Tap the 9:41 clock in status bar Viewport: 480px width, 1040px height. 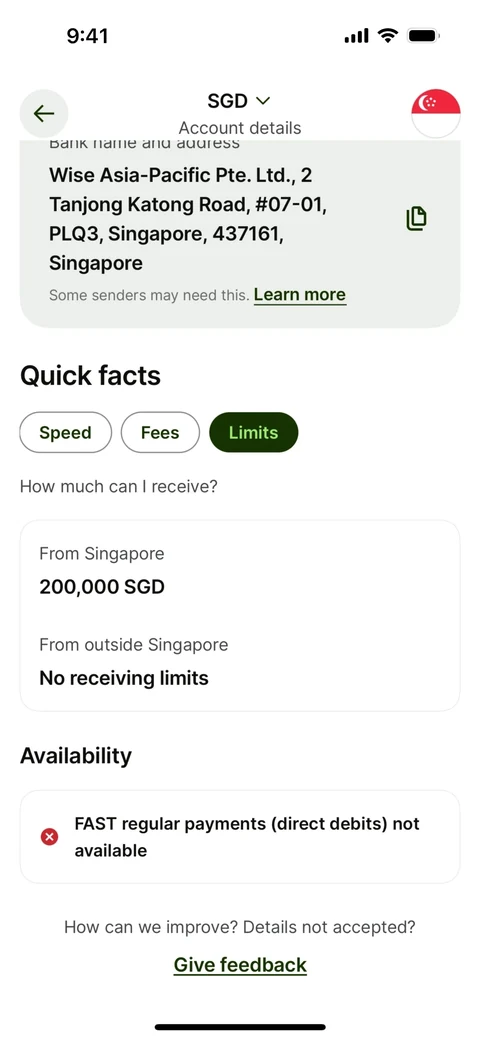pyautogui.click(x=88, y=36)
